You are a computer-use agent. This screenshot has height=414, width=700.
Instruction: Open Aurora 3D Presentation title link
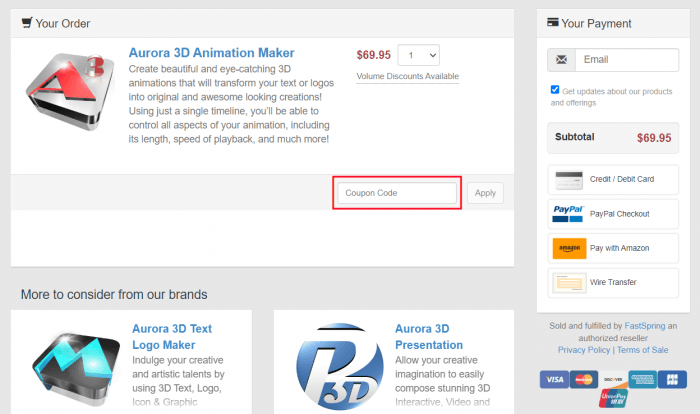click(429, 337)
